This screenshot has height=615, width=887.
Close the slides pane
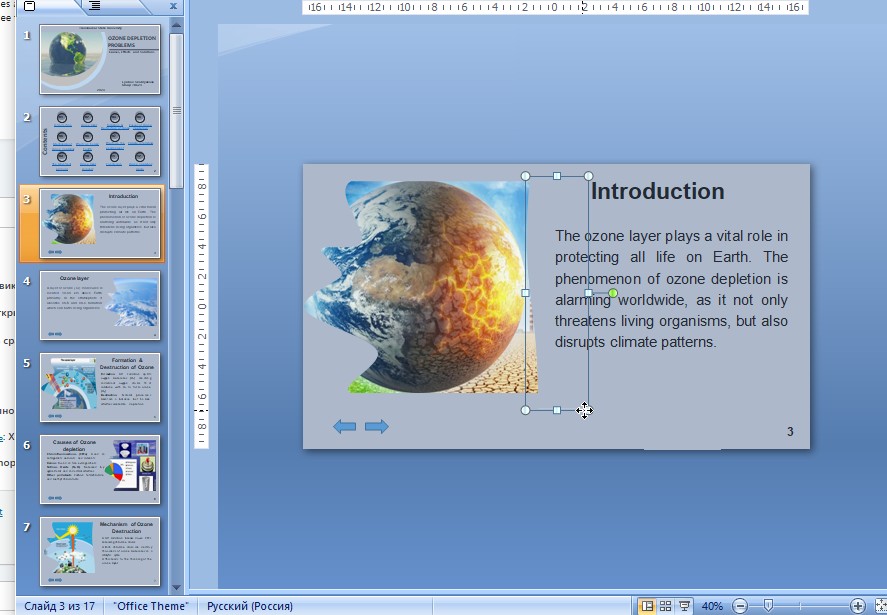[x=173, y=6]
